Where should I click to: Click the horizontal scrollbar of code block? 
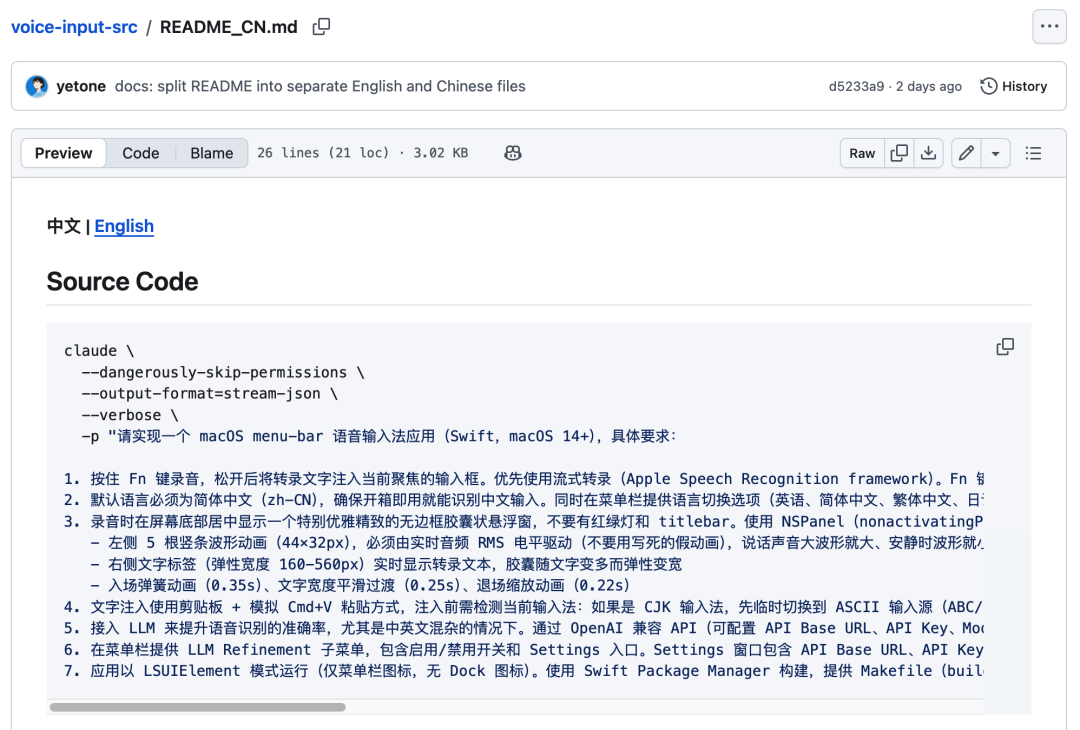198,707
